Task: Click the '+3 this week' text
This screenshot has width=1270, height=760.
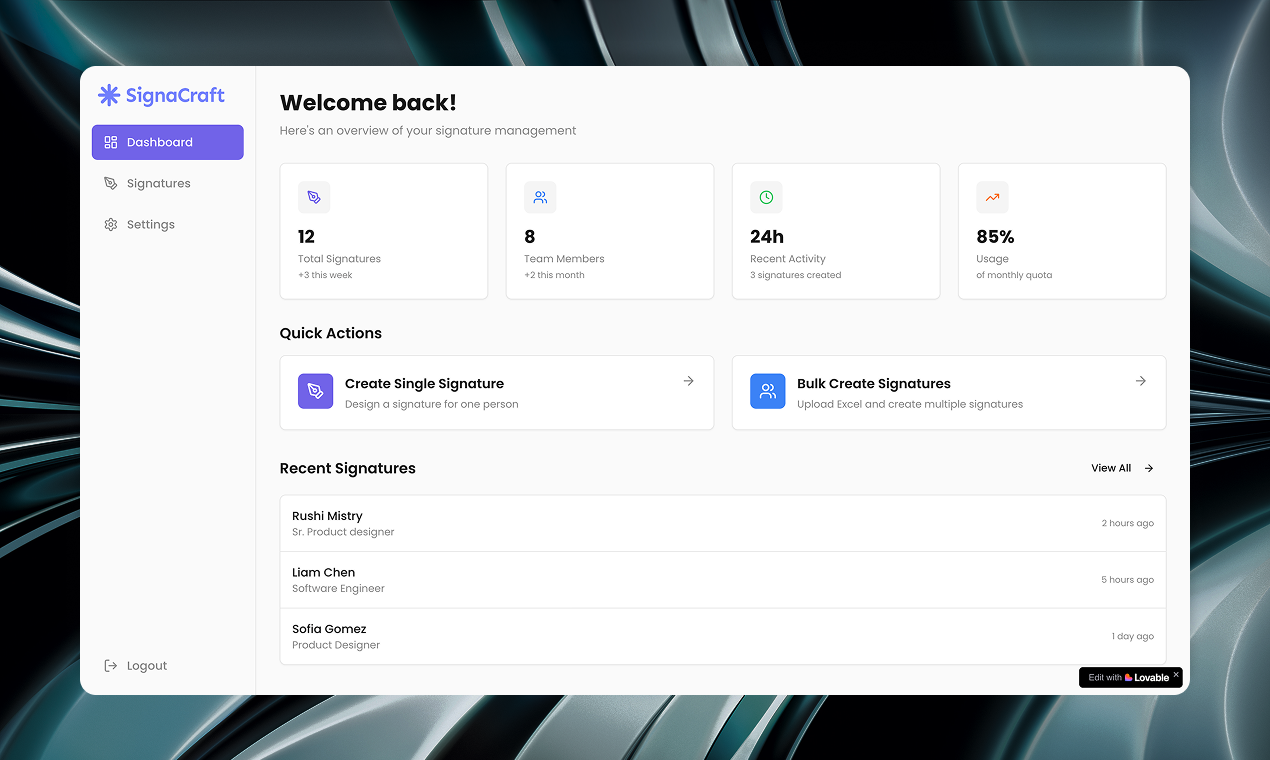Action: 325,275
